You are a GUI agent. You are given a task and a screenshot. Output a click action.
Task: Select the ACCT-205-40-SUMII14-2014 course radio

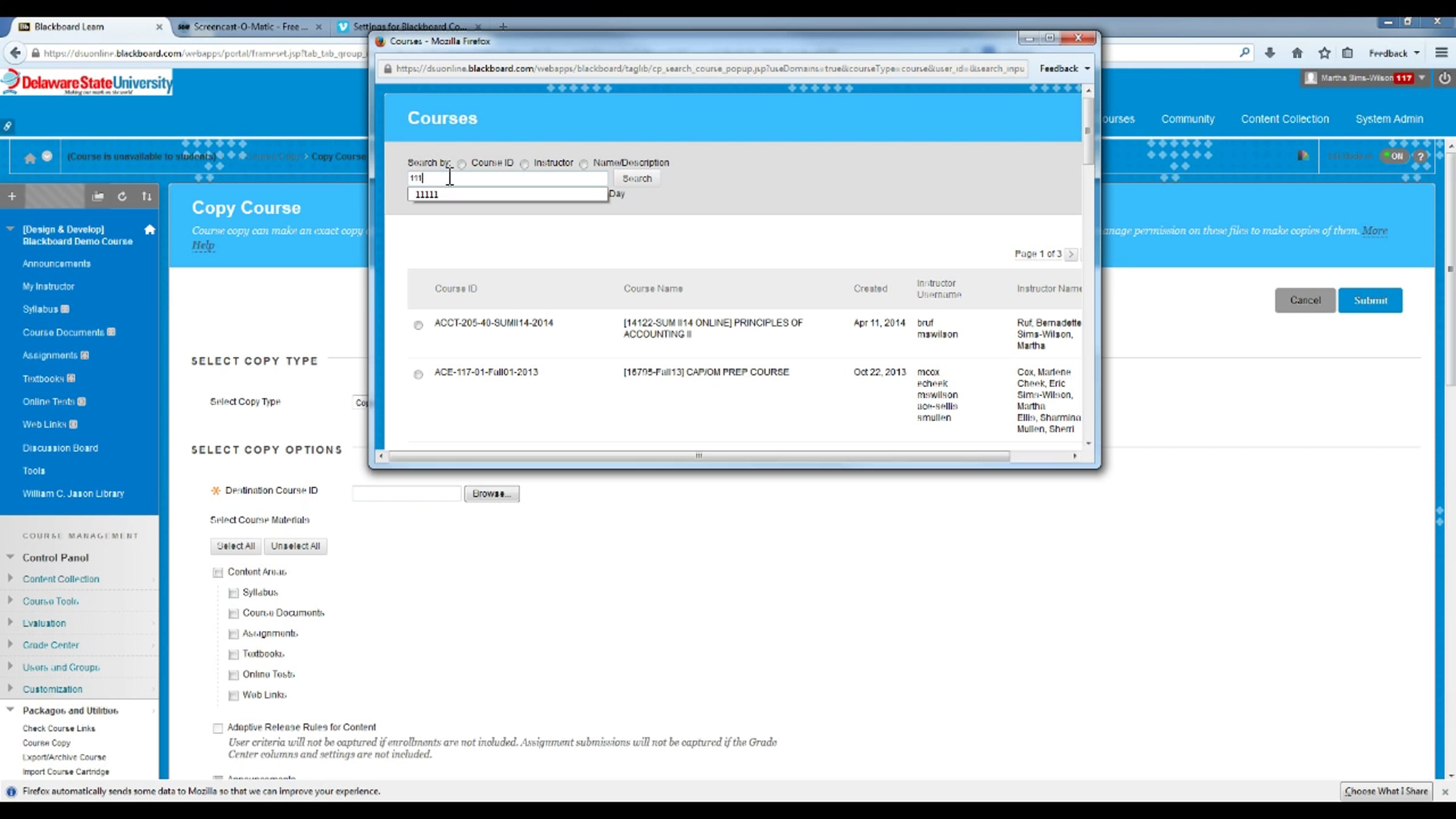(x=418, y=325)
